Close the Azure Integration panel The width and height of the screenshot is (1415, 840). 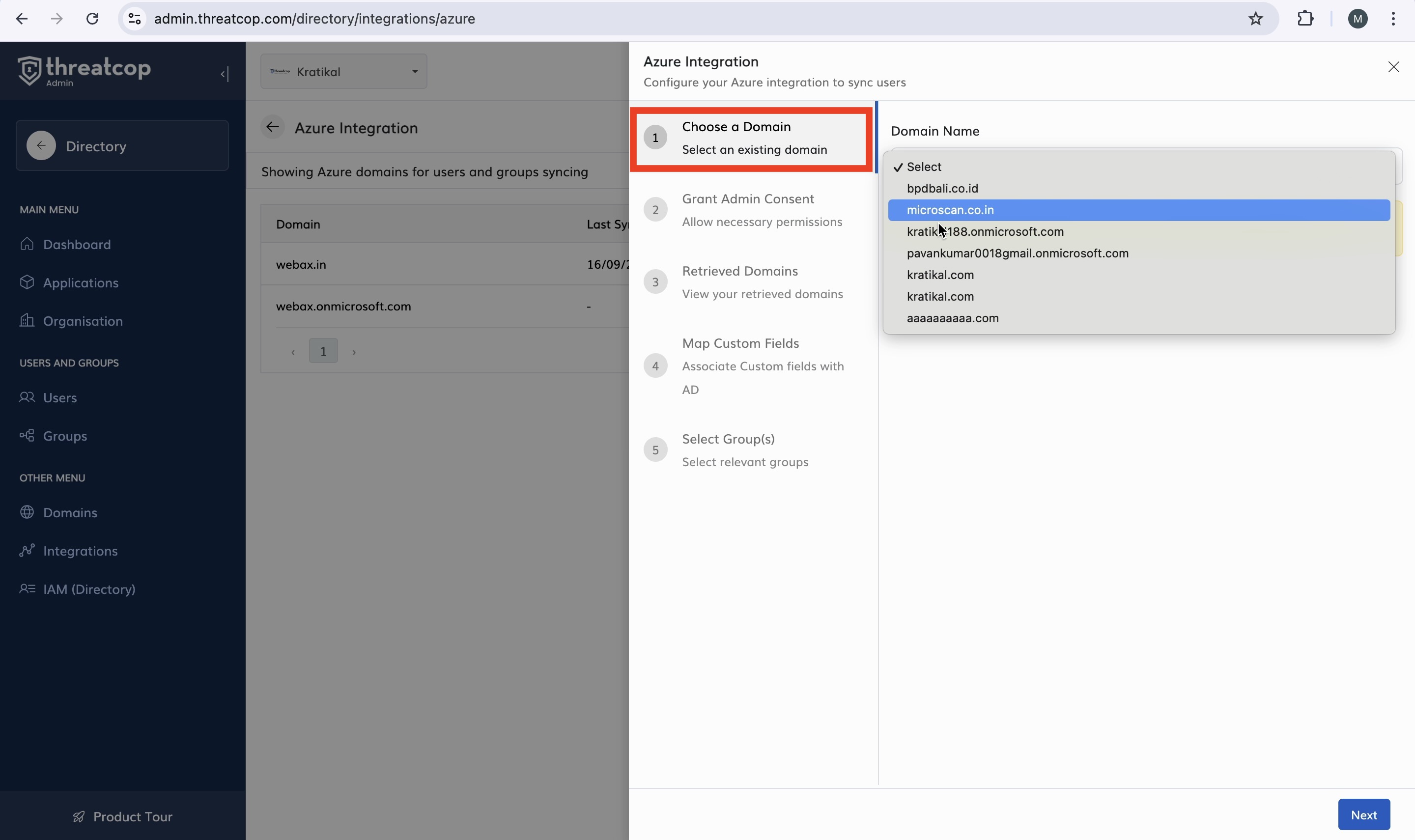pyautogui.click(x=1393, y=67)
